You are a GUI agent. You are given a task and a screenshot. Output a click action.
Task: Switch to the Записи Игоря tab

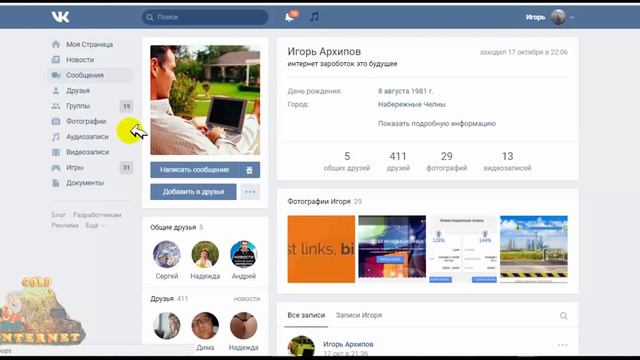[x=359, y=315]
